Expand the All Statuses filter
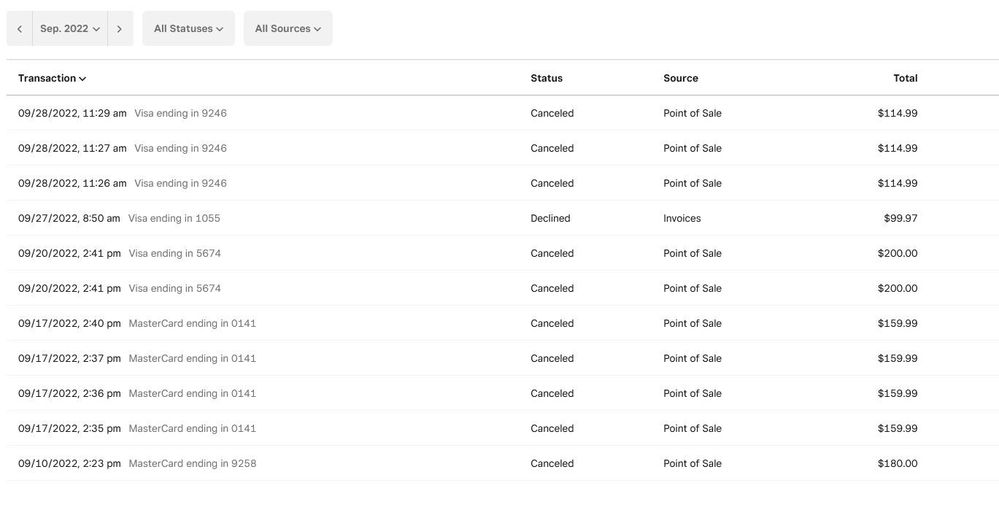The image size is (999, 515). click(x=188, y=29)
